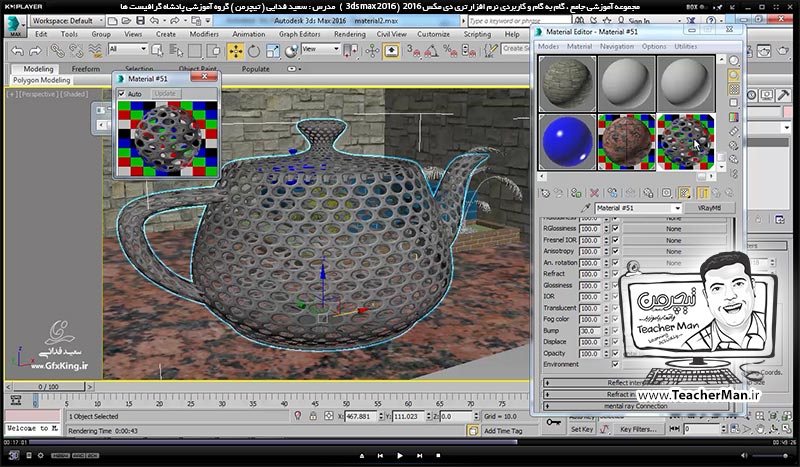Toggle the Environment map checkbox
800x467 pixels.
pos(615,364)
